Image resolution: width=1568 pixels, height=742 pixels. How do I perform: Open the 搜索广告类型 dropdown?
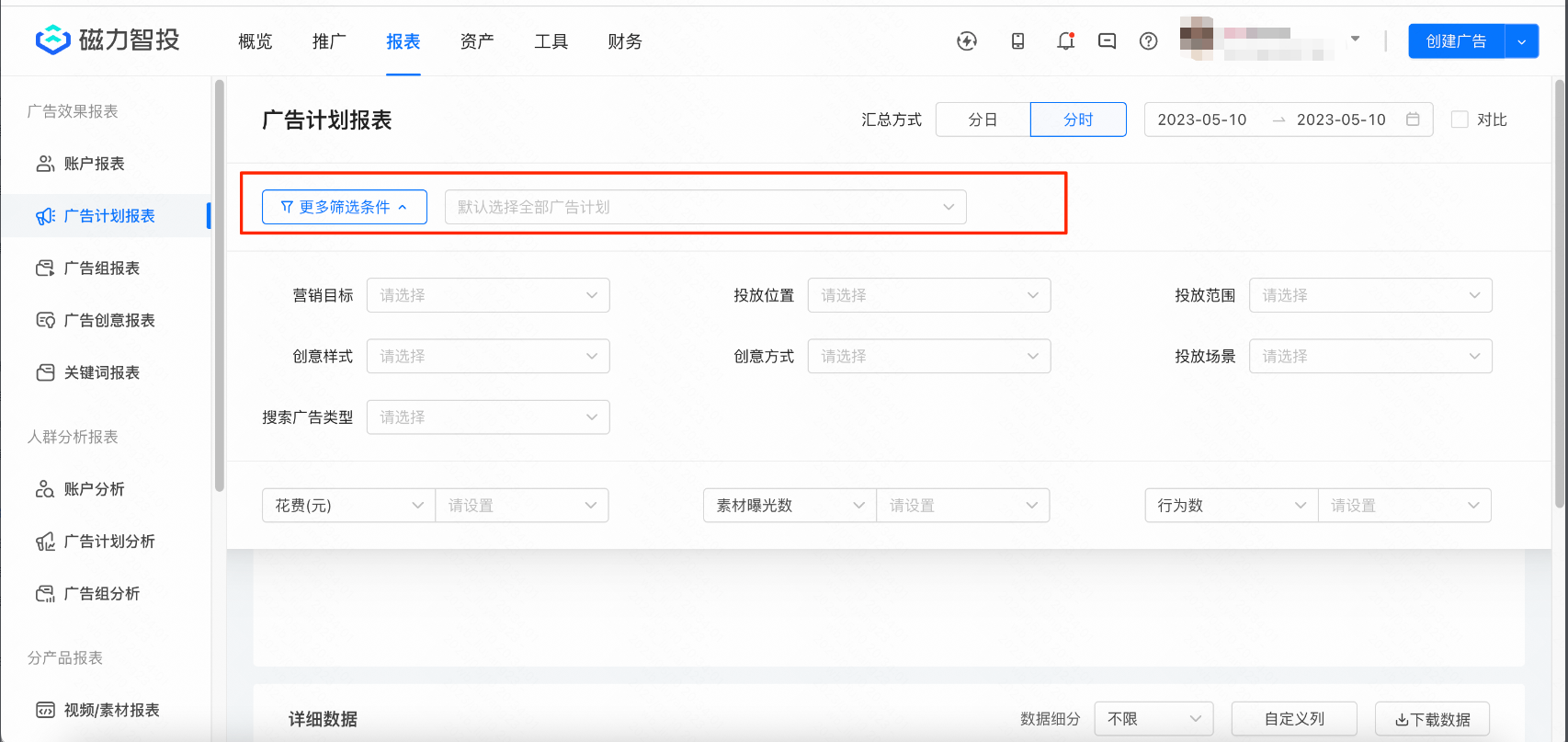pyautogui.click(x=488, y=417)
